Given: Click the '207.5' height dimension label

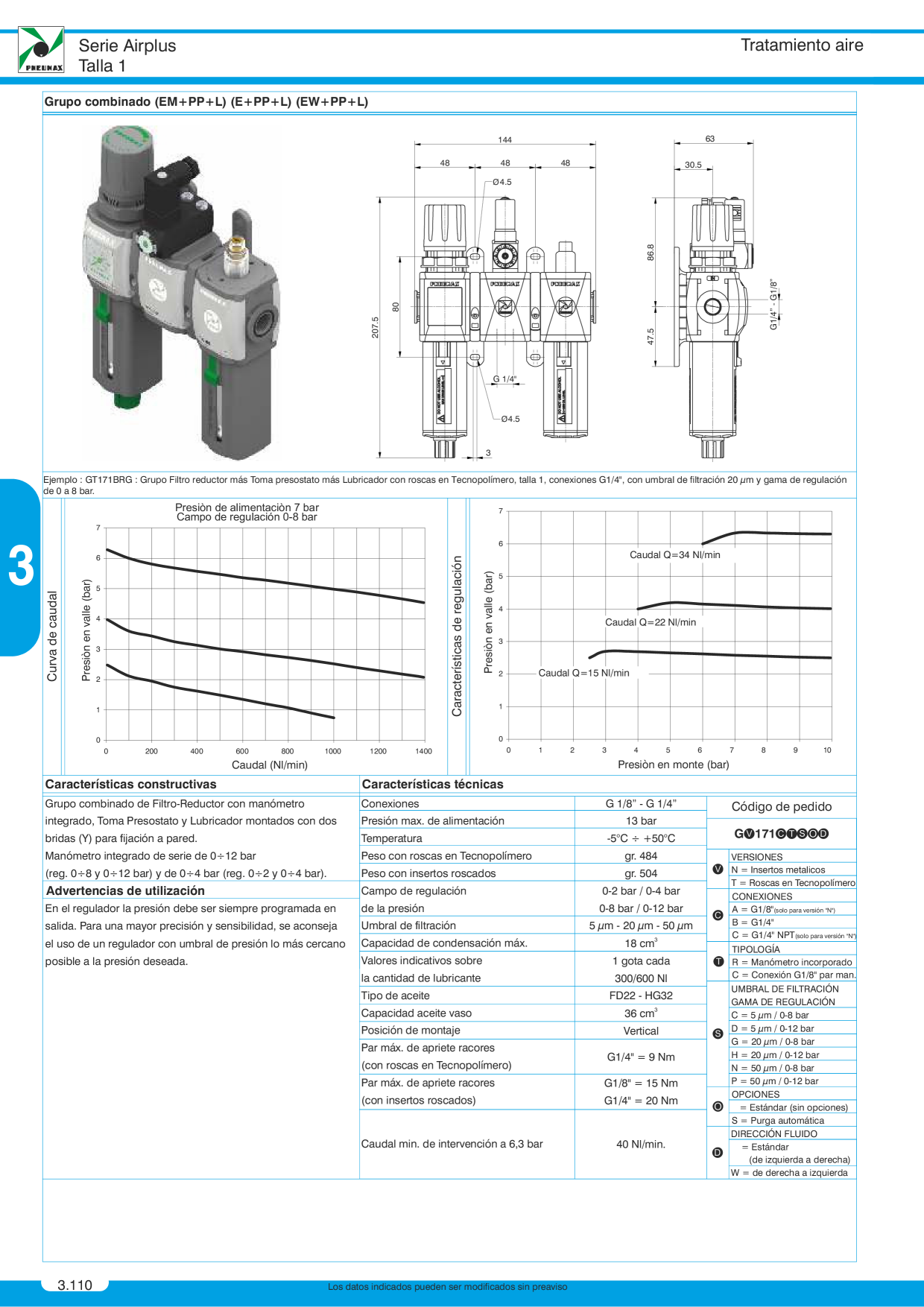Looking at the screenshot, I should point(375,327).
